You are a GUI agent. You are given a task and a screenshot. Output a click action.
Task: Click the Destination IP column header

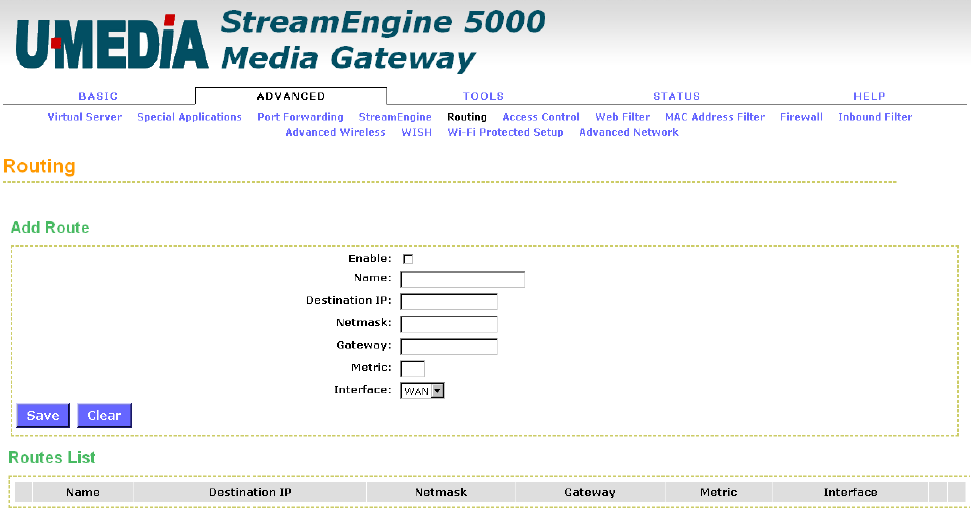coord(250,492)
